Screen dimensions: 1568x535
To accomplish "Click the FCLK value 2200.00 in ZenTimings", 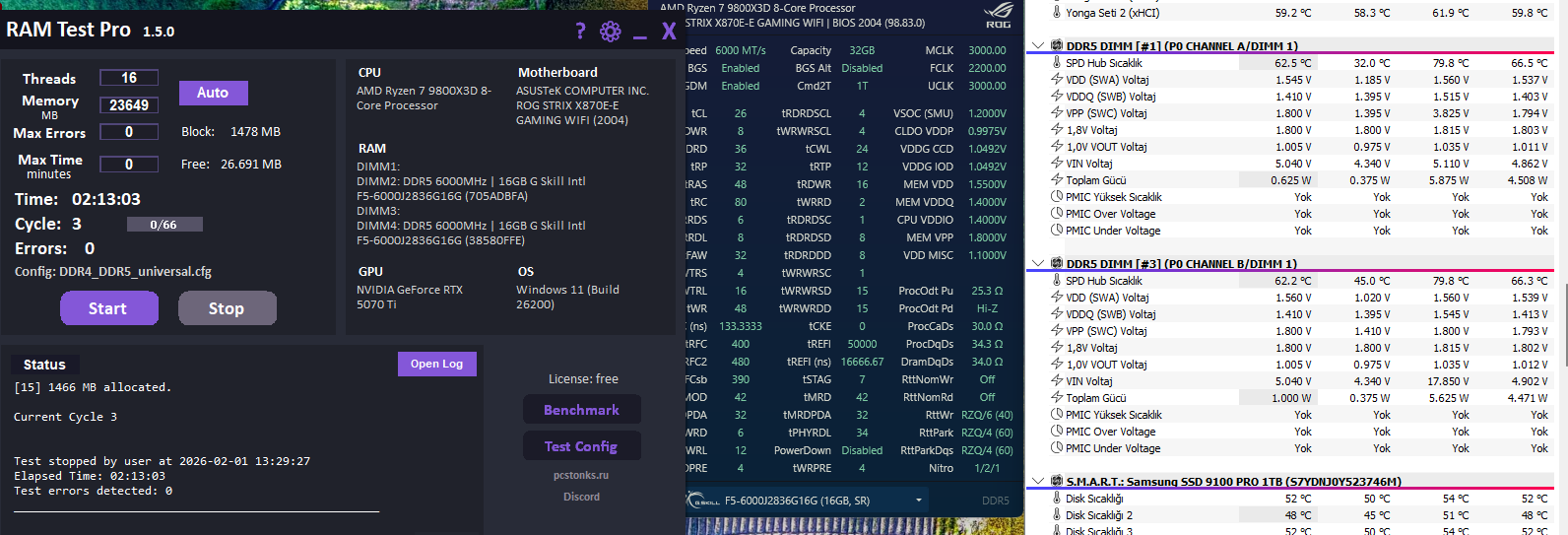I will [987, 68].
